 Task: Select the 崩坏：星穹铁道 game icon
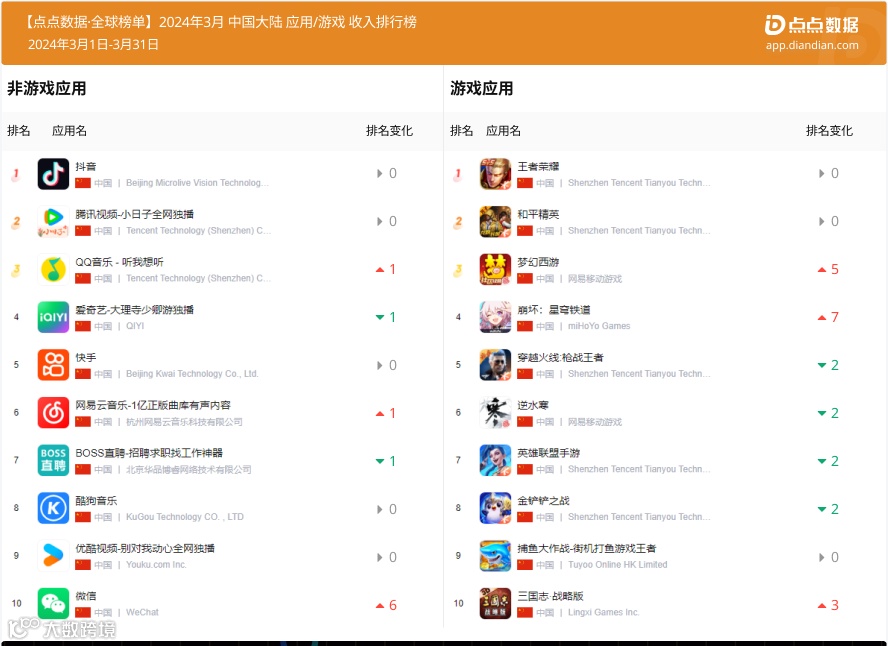495,317
